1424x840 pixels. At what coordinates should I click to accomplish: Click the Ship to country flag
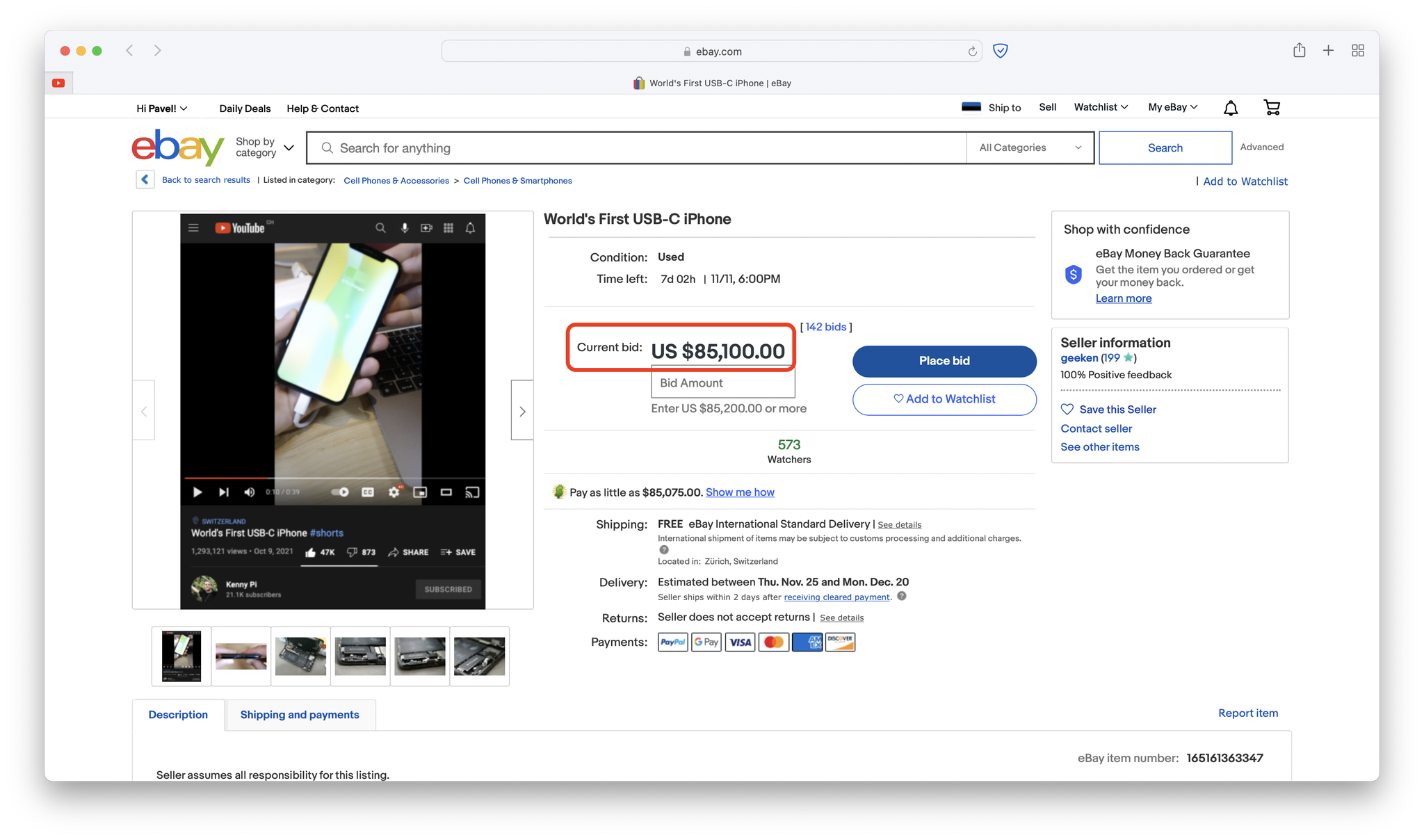pyautogui.click(x=971, y=107)
